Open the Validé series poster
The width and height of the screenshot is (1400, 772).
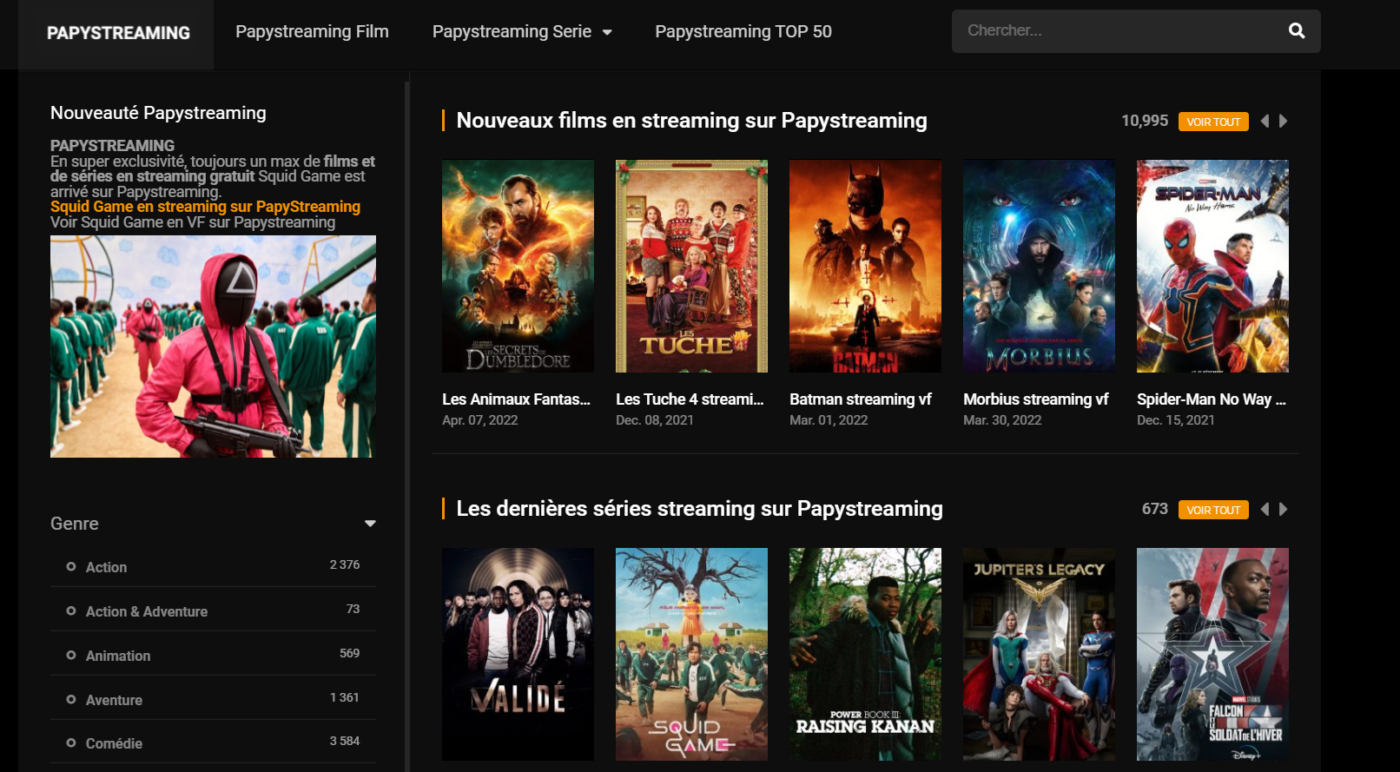[518, 654]
